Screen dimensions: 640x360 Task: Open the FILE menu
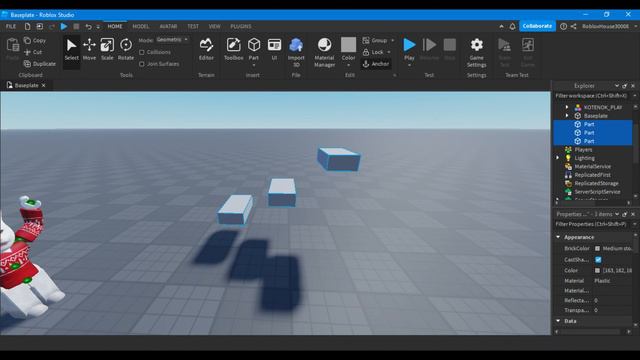(11, 27)
